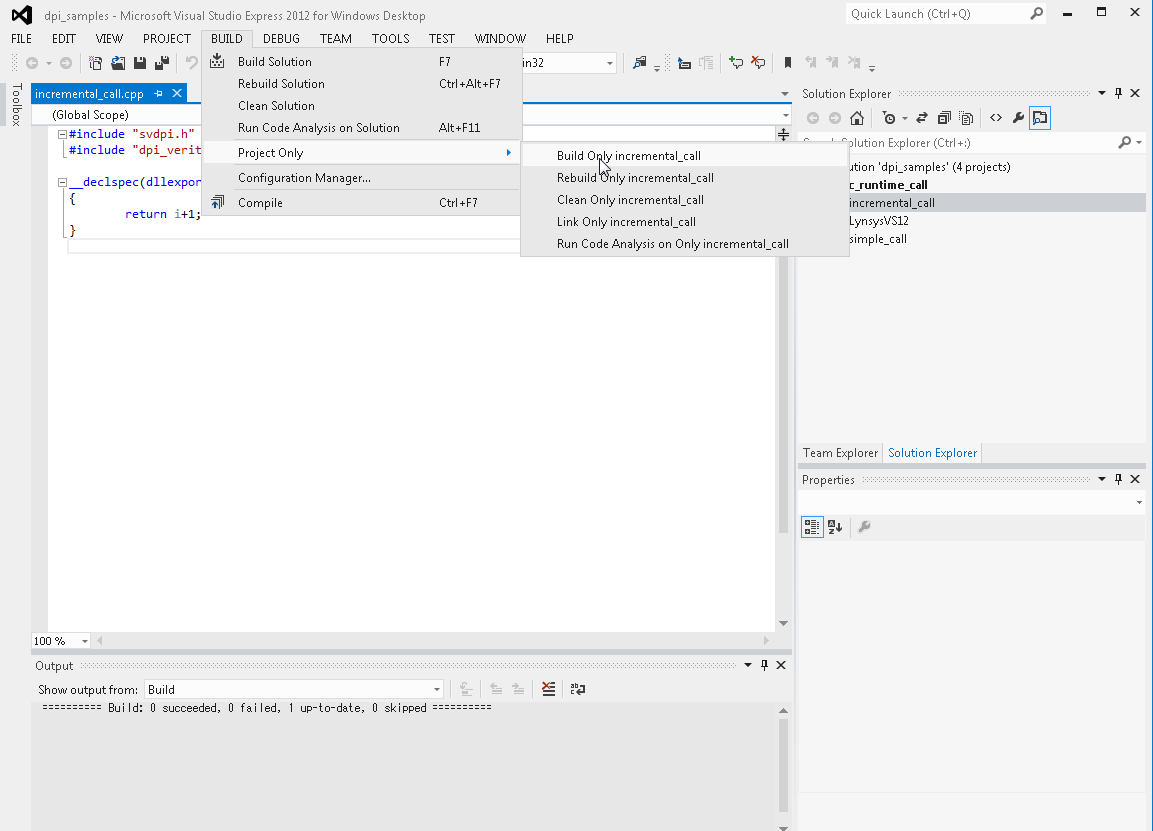Viewport: 1153px width, 831px height.
Task: Open the TOOLS menu in the menu bar
Action: (x=390, y=39)
